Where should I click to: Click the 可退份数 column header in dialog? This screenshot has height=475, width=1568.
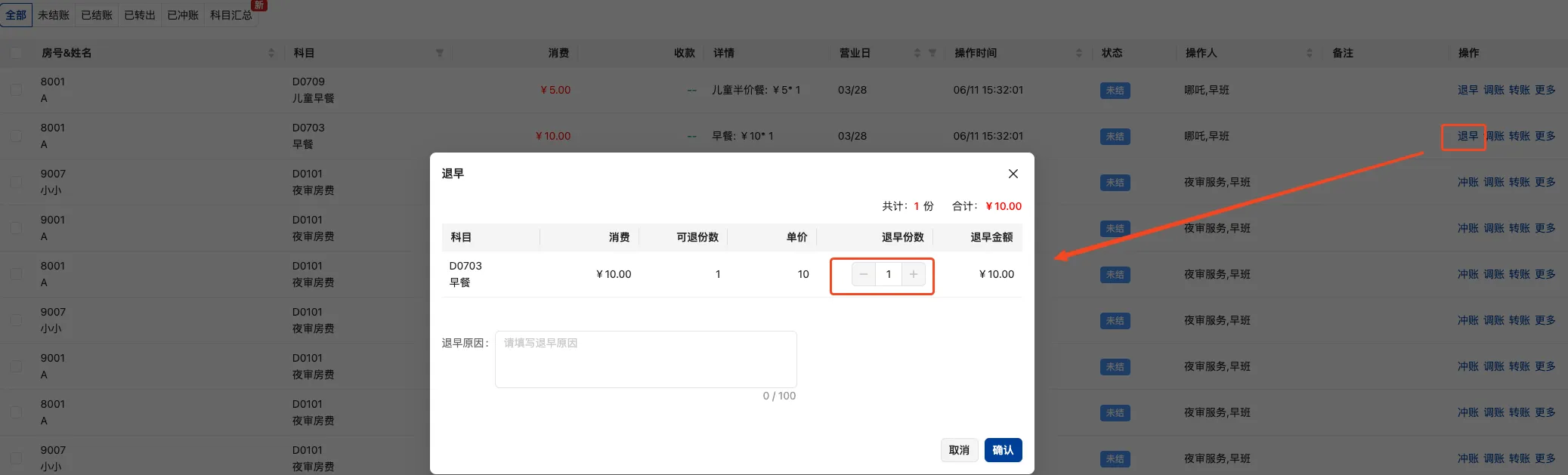(x=697, y=237)
